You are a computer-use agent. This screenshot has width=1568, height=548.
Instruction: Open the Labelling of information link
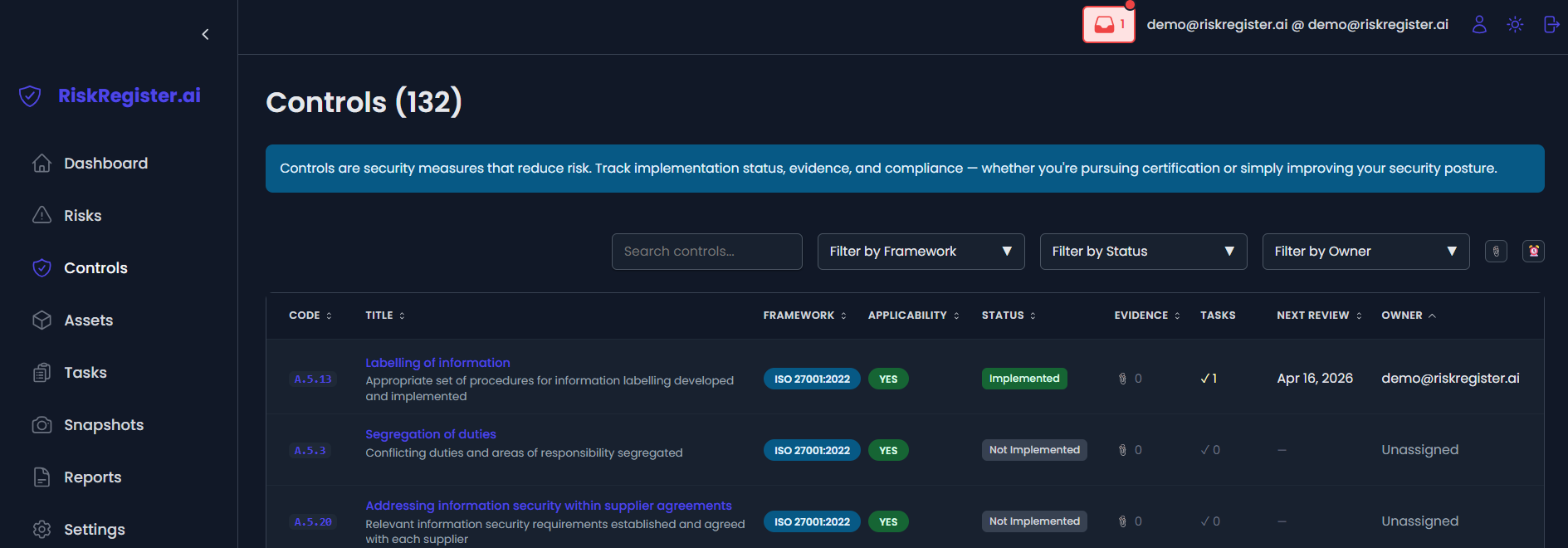pyautogui.click(x=437, y=363)
